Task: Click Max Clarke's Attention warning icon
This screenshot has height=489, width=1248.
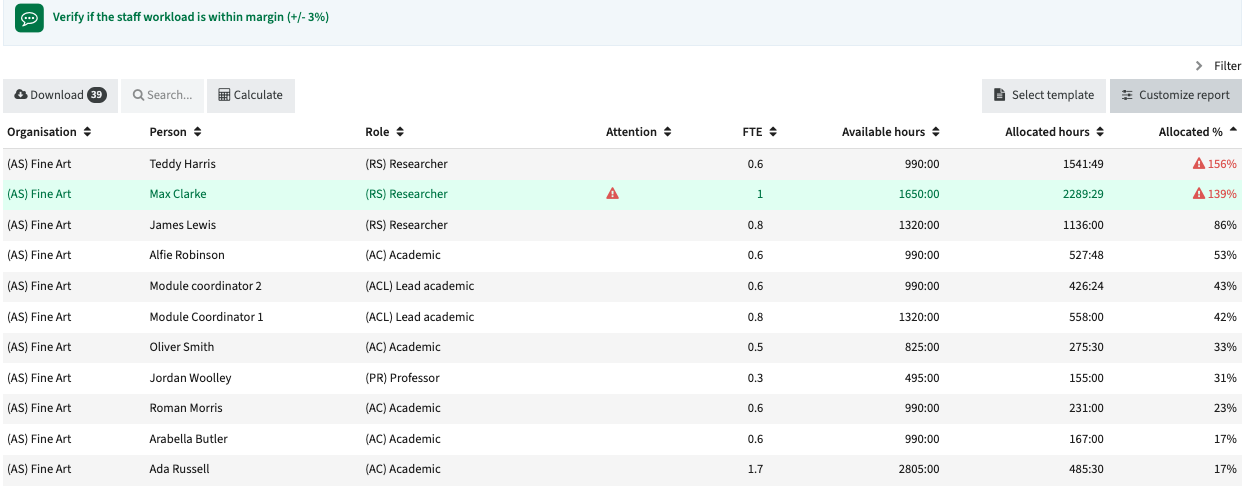Action: (x=613, y=194)
